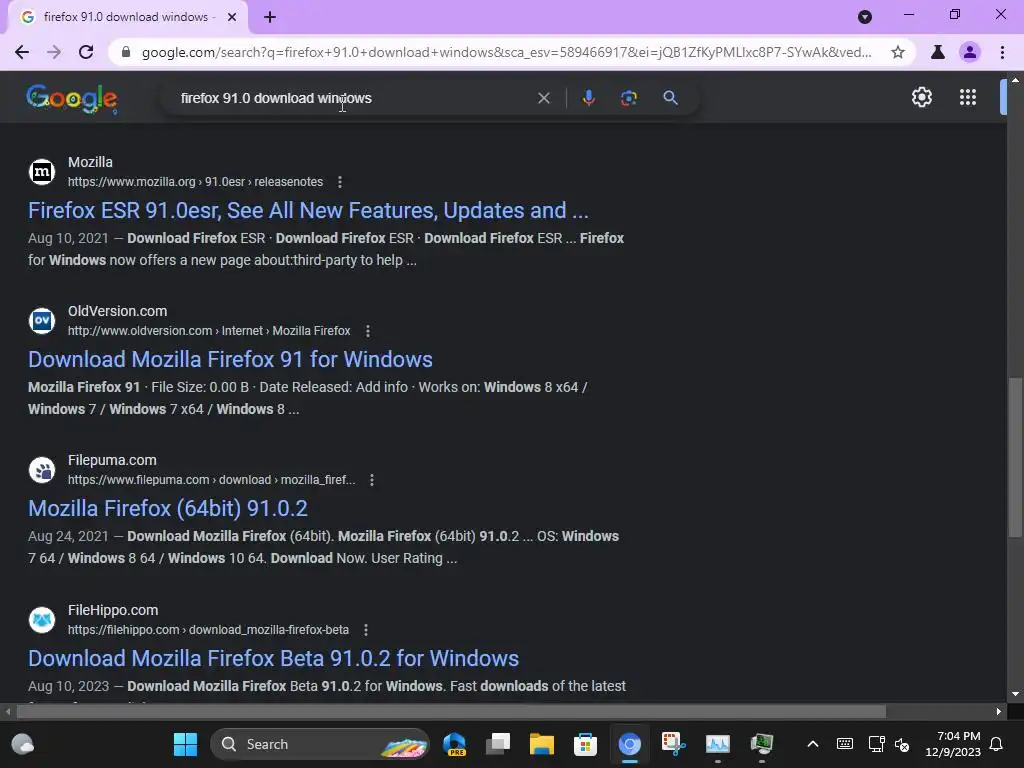Image resolution: width=1024 pixels, height=768 pixels.
Task: Open more options for FileHippo.com result
Action: [366, 630]
